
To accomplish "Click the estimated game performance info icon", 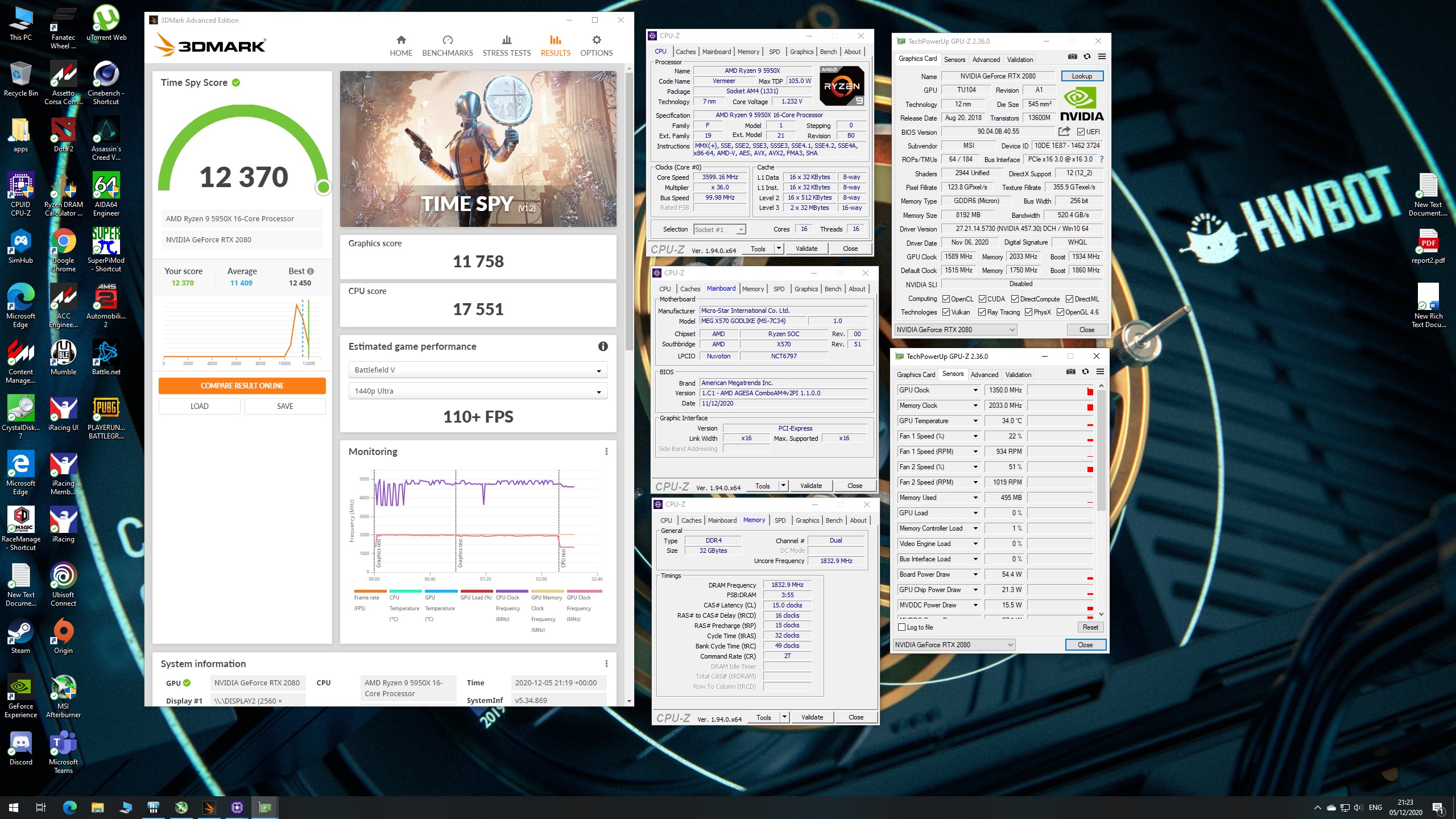I will (603, 346).
